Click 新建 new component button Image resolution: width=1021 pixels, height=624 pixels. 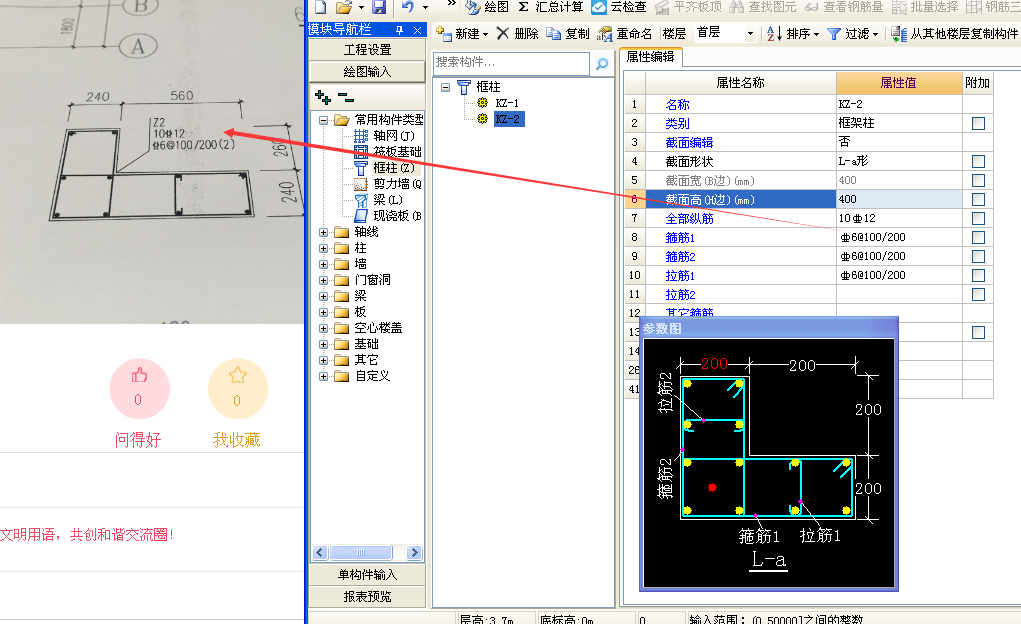coord(462,34)
